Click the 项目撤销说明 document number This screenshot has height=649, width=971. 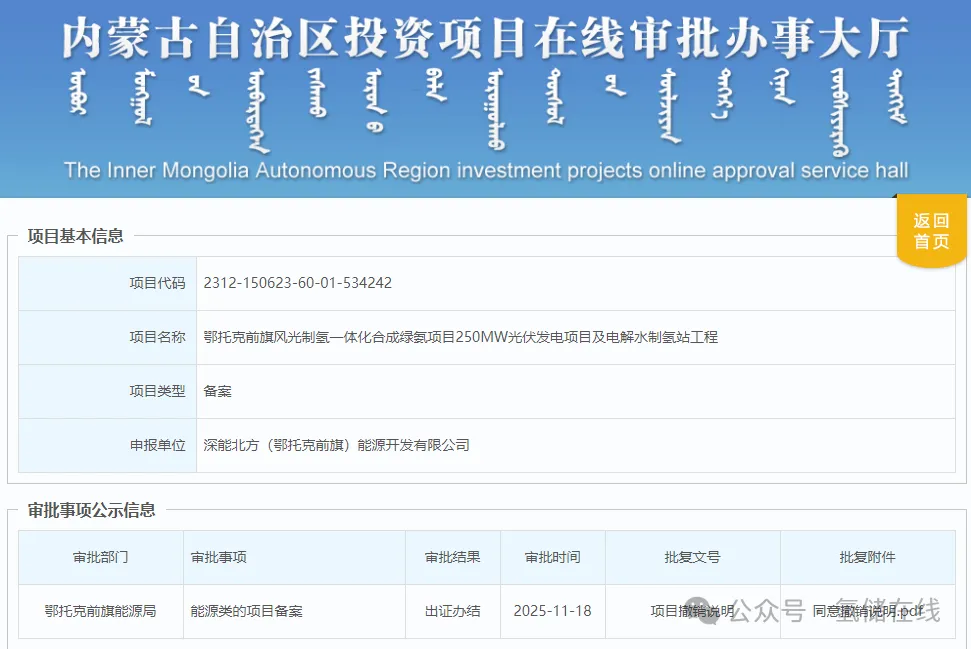692,611
